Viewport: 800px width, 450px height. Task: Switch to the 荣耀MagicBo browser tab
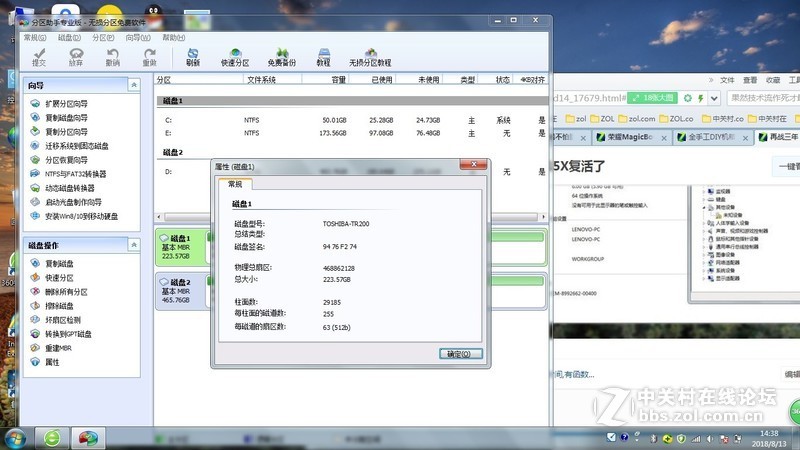[x=630, y=137]
